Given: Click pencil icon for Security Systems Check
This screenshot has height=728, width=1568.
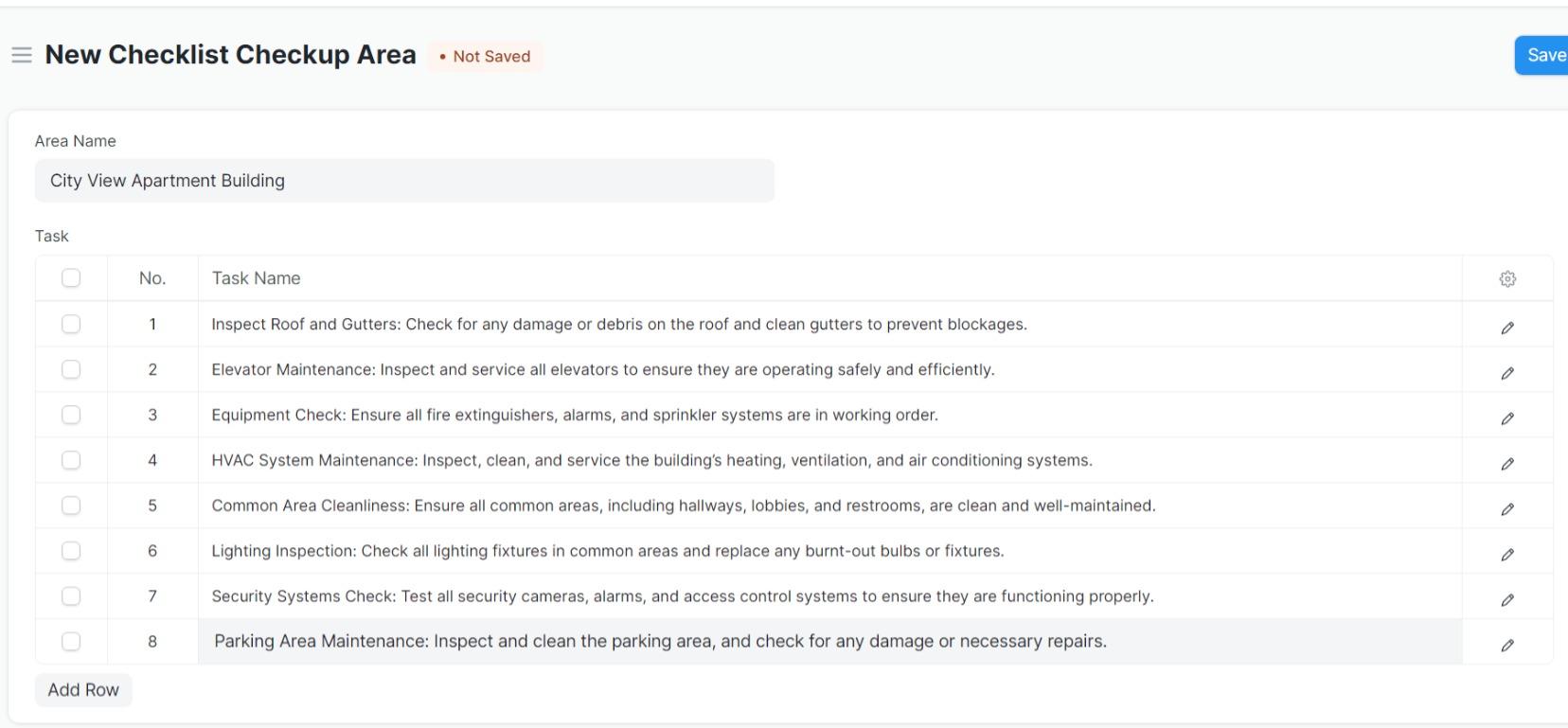Looking at the screenshot, I should pos(1507,600).
